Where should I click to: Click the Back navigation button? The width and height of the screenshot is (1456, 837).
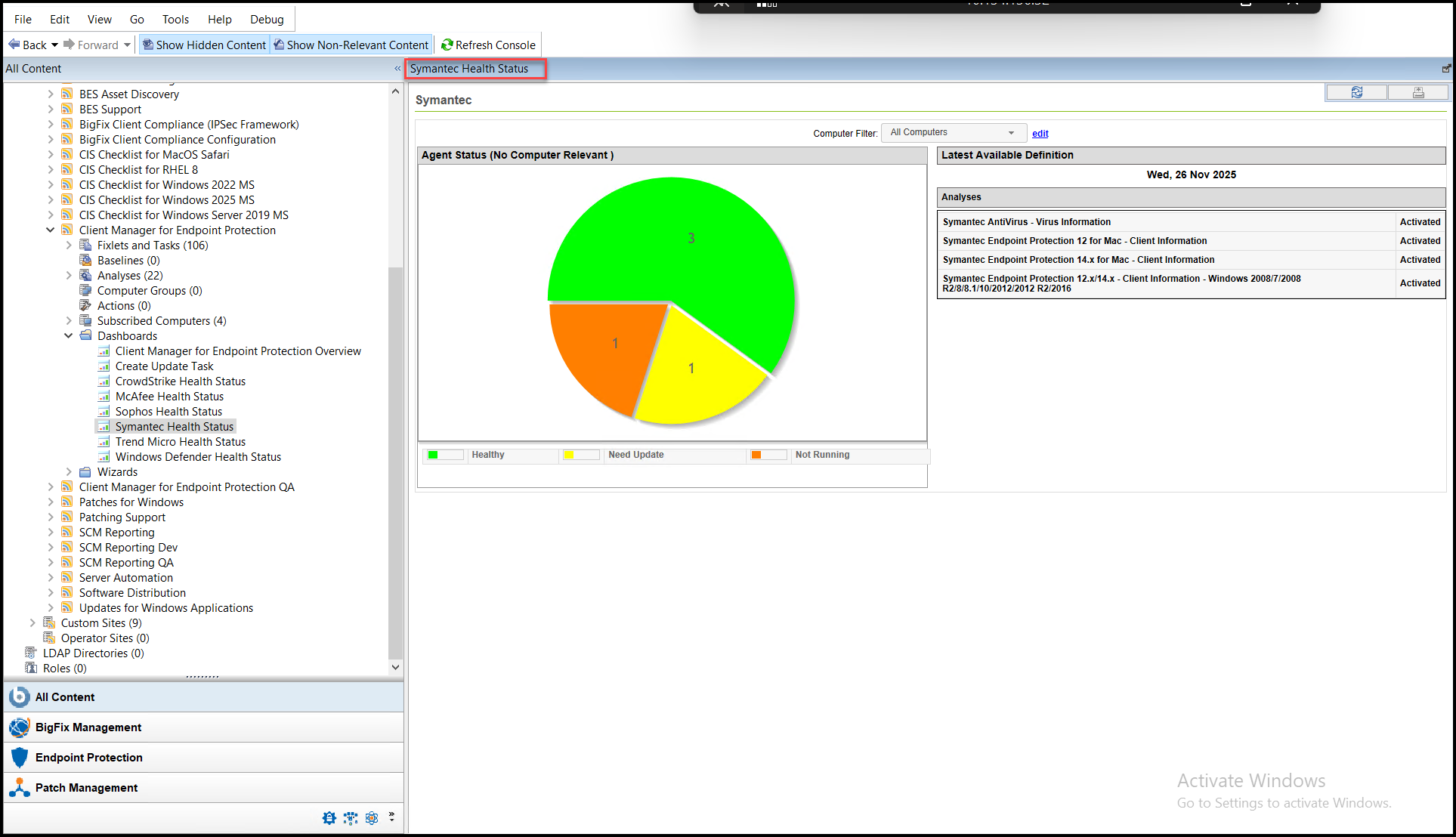click(x=27, y=45)
